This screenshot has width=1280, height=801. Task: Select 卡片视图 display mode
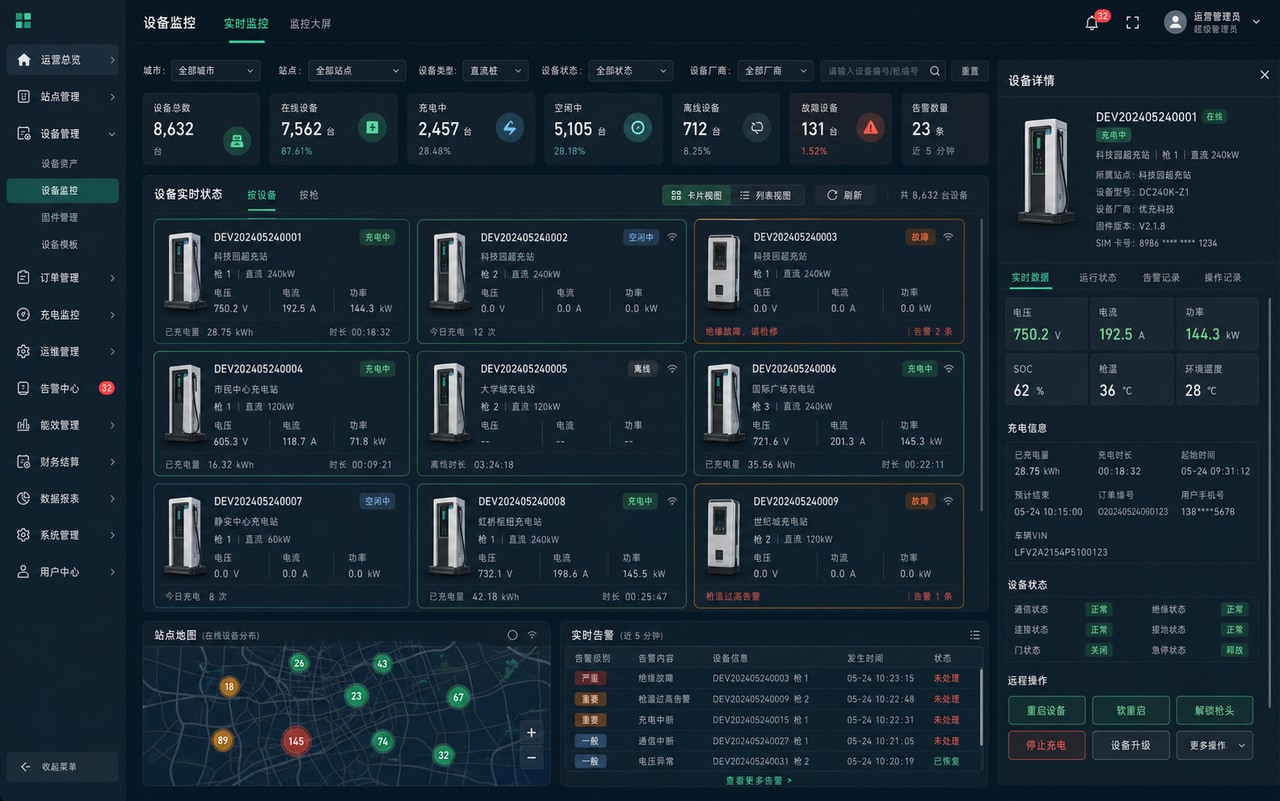(x=697, y=195)
